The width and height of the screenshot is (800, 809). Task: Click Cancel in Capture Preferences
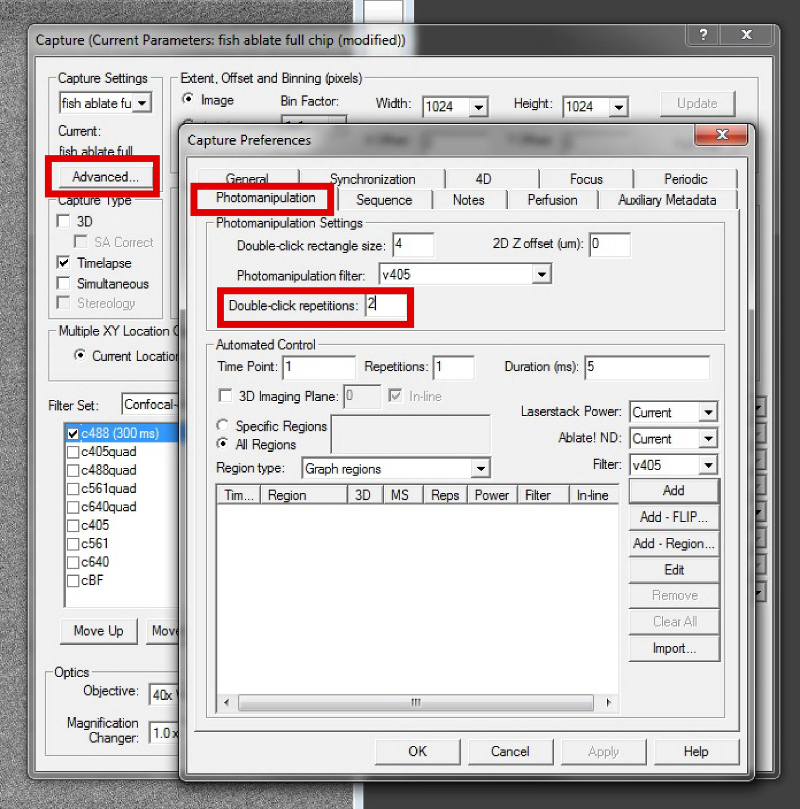510,751
